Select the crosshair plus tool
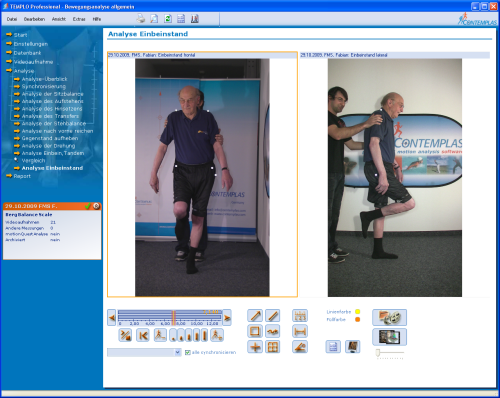500x398 pixels. coord(255,347)
